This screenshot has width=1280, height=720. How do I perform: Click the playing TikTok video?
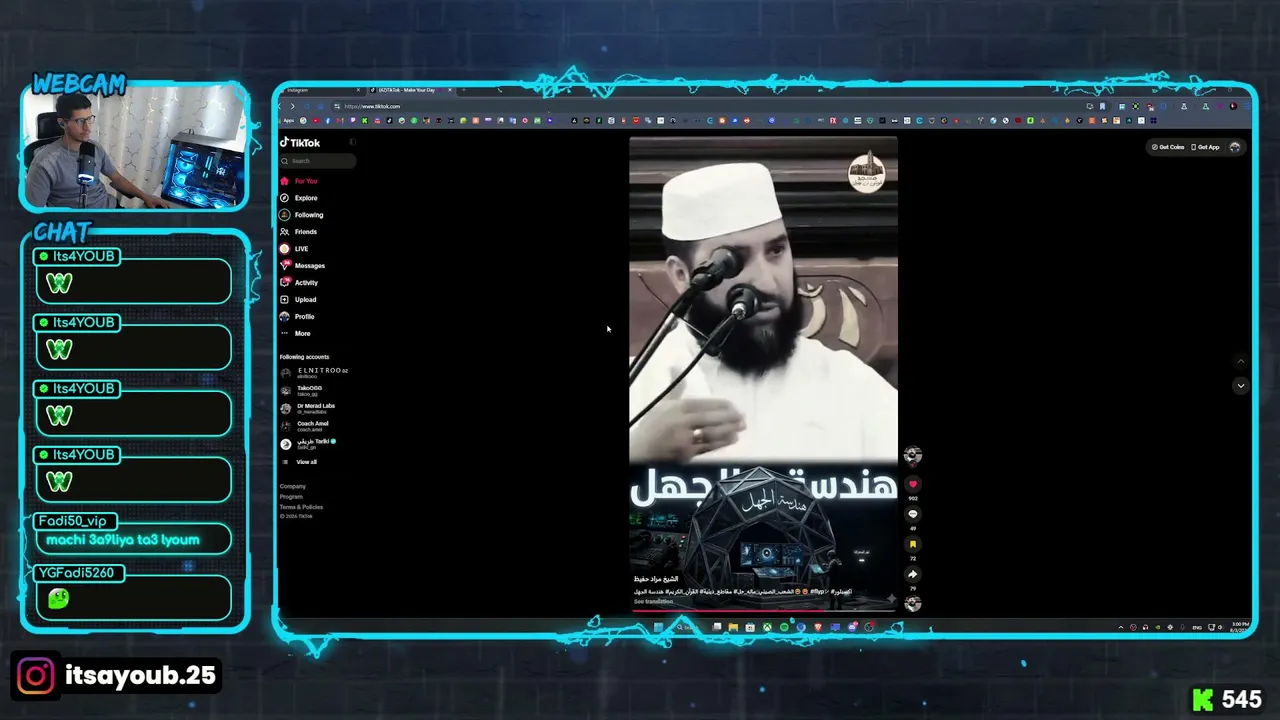tap(763, 372)
